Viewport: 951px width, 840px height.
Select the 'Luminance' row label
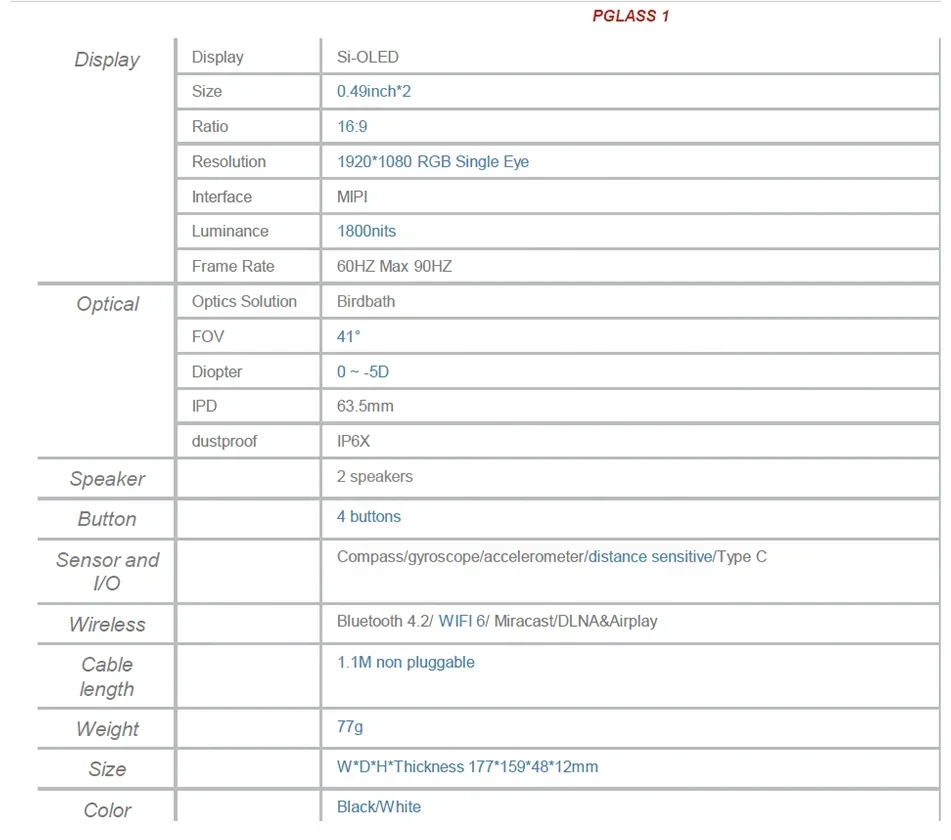click(x=230, y=231)
